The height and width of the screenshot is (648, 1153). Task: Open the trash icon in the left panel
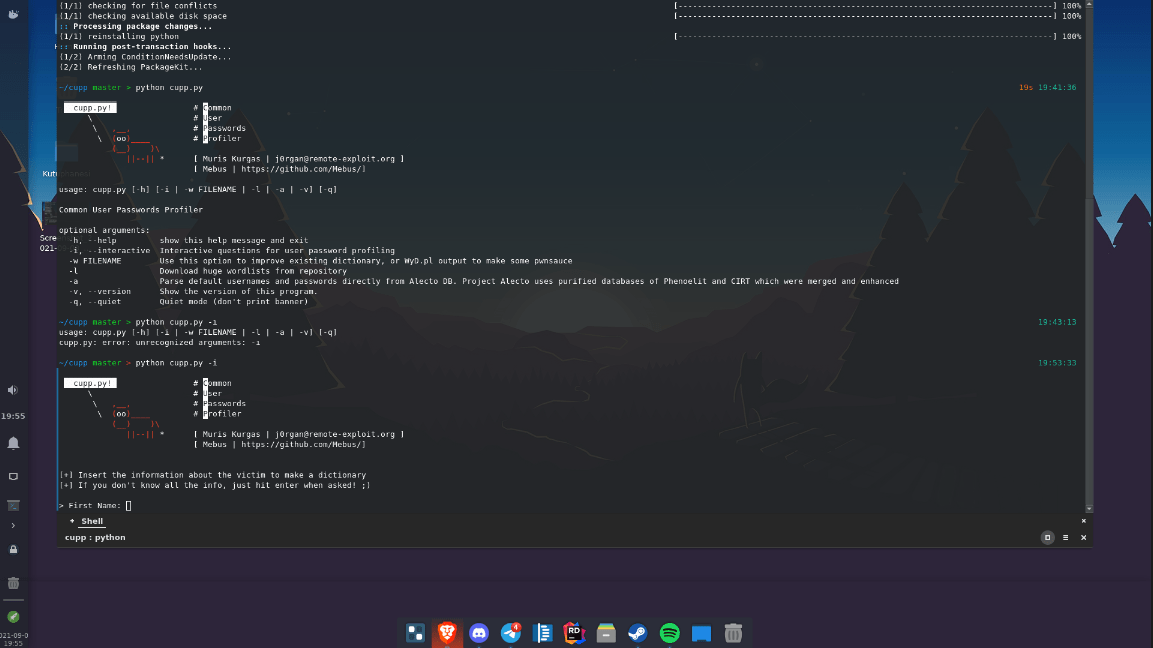(13, 583)
